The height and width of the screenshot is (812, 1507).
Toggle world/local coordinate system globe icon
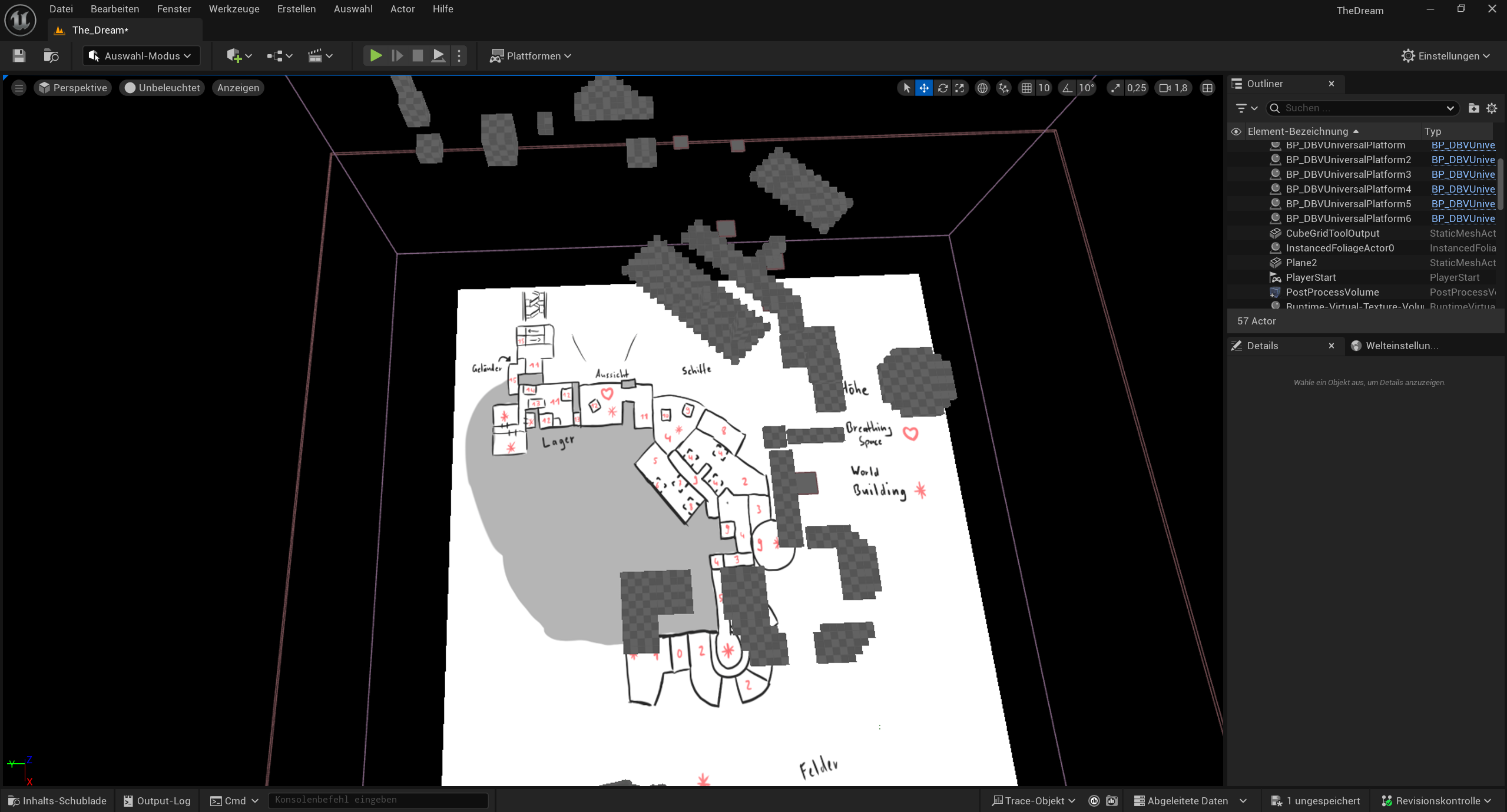[x=982, y=88]
